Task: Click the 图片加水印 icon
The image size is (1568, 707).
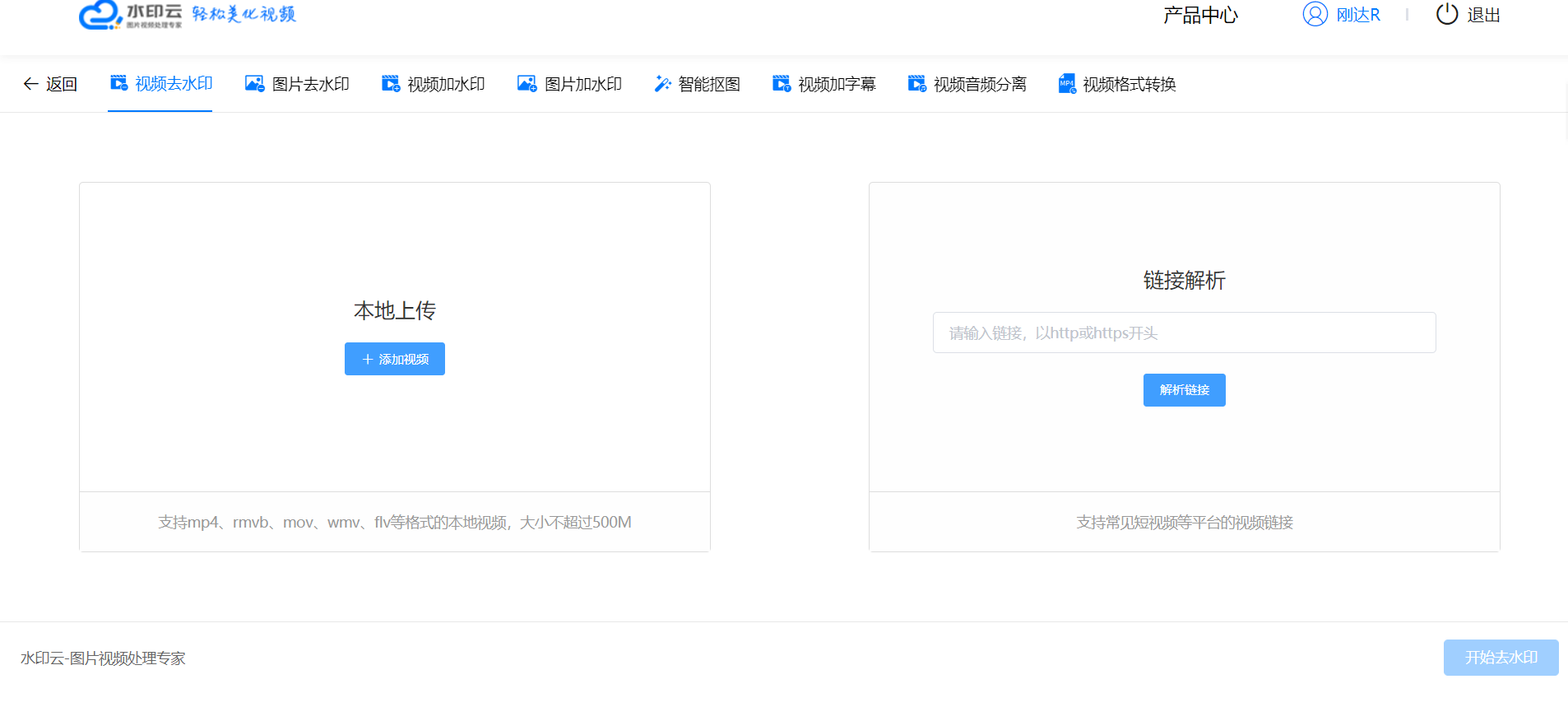Action: tap(527, 84)
